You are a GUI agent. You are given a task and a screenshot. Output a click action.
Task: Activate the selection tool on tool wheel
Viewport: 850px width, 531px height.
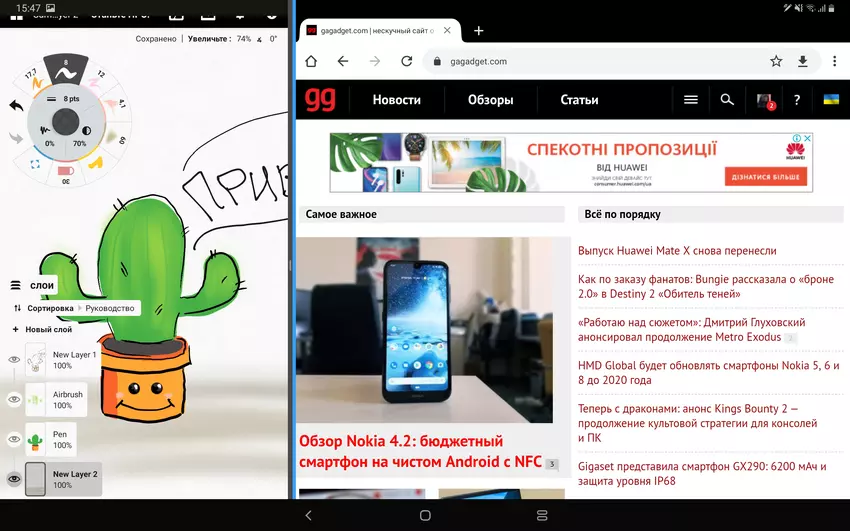35,163
